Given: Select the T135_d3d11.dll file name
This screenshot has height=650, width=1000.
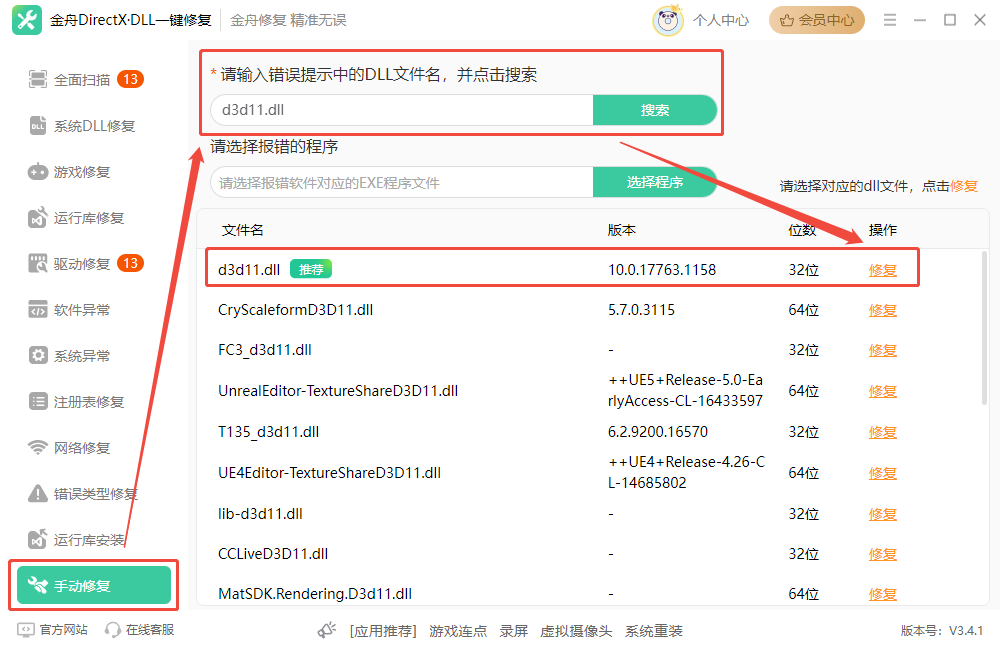Looking at the screenshot, I should 268,432.
